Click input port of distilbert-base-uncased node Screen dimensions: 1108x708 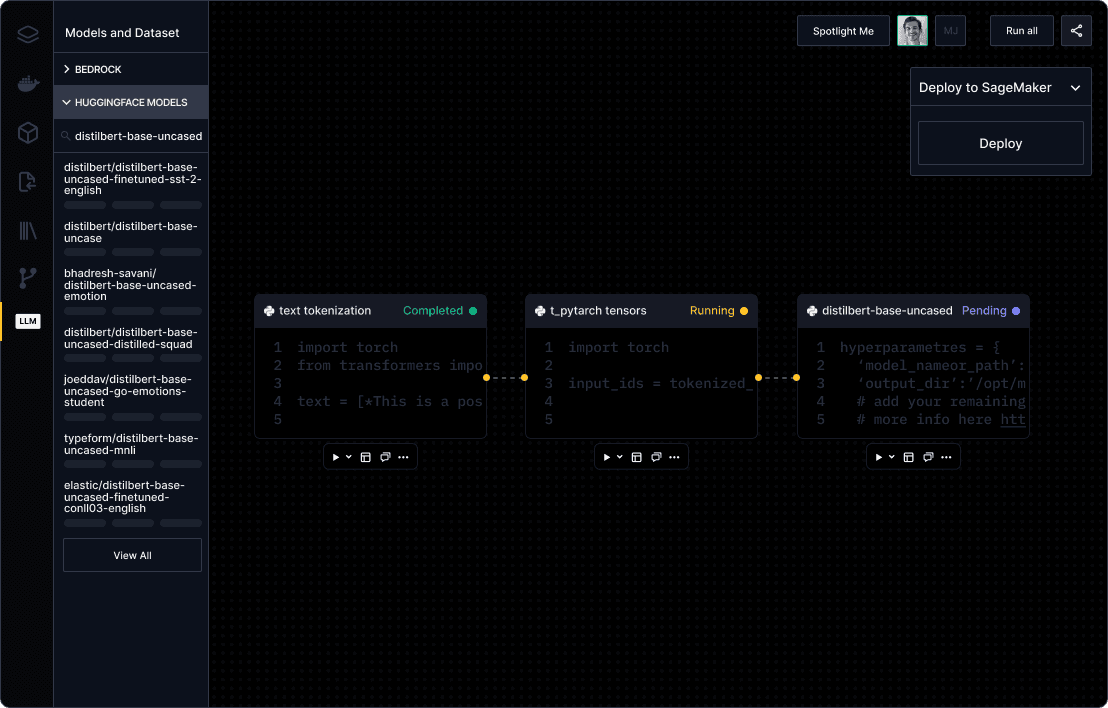pos(796,378)
